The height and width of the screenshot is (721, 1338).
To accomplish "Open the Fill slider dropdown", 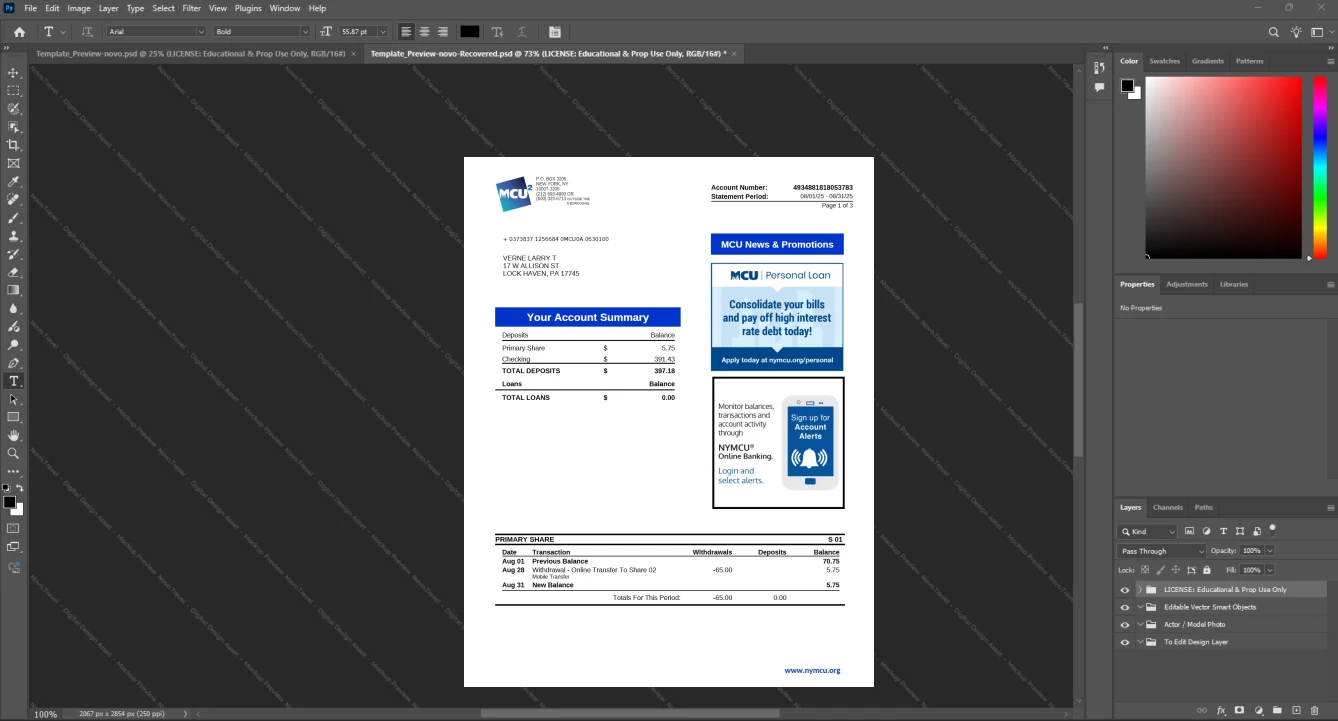I will click(x=1270, y=570).
